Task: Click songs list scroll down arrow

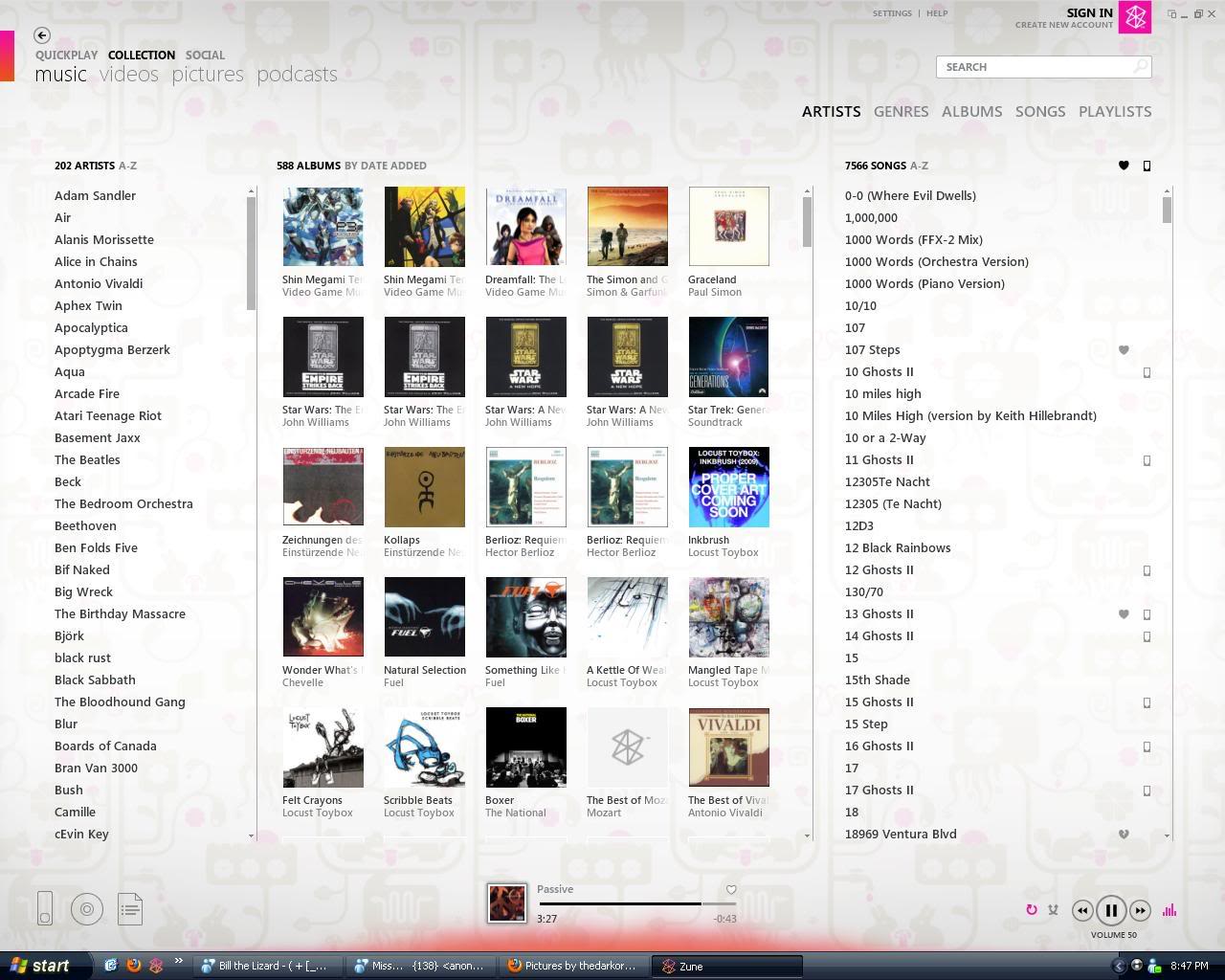Action: 1167,835
